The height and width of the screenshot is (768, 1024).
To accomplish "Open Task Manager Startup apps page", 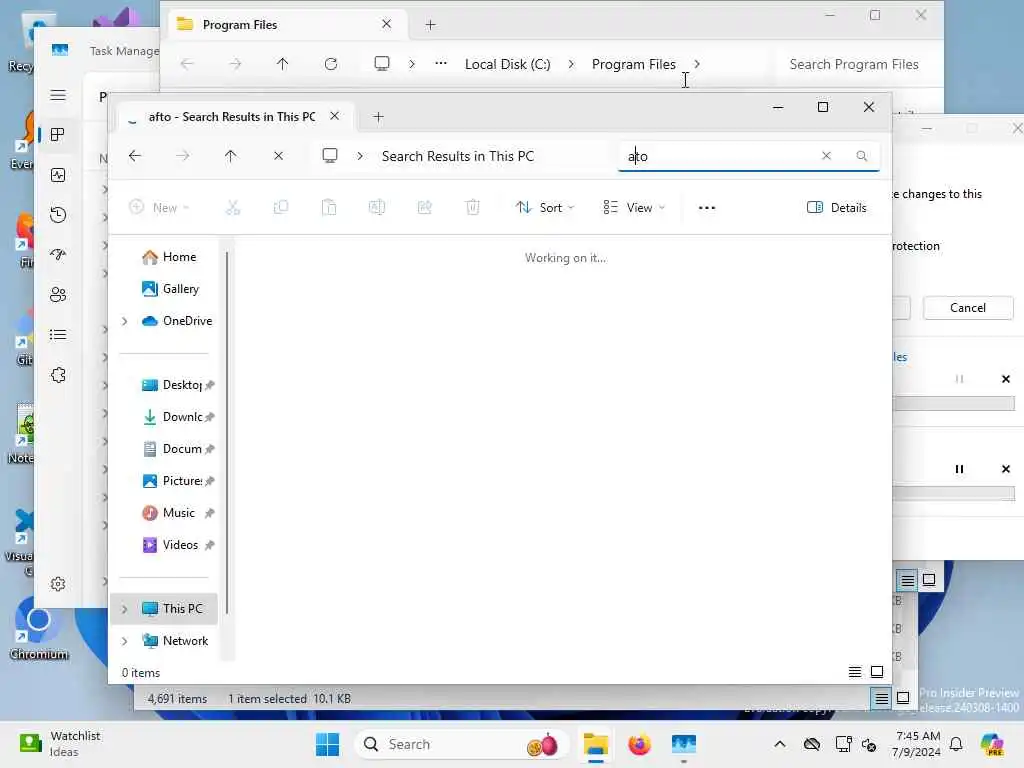I will pyautogui.click(x=58, y=255).
